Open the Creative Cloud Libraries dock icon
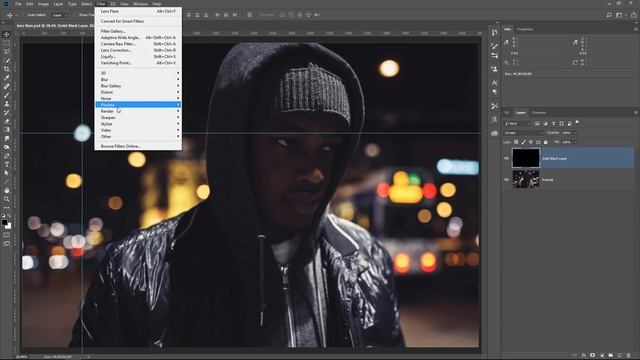The height and width of the screenshot is (360, 640). coord(494,133)
